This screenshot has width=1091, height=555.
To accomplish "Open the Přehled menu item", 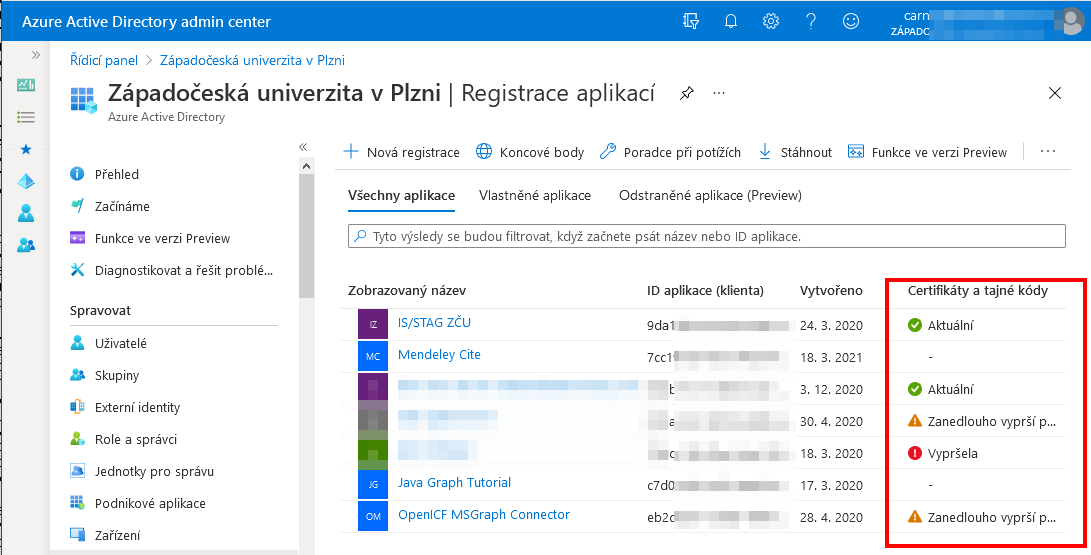I will (117, 175).
